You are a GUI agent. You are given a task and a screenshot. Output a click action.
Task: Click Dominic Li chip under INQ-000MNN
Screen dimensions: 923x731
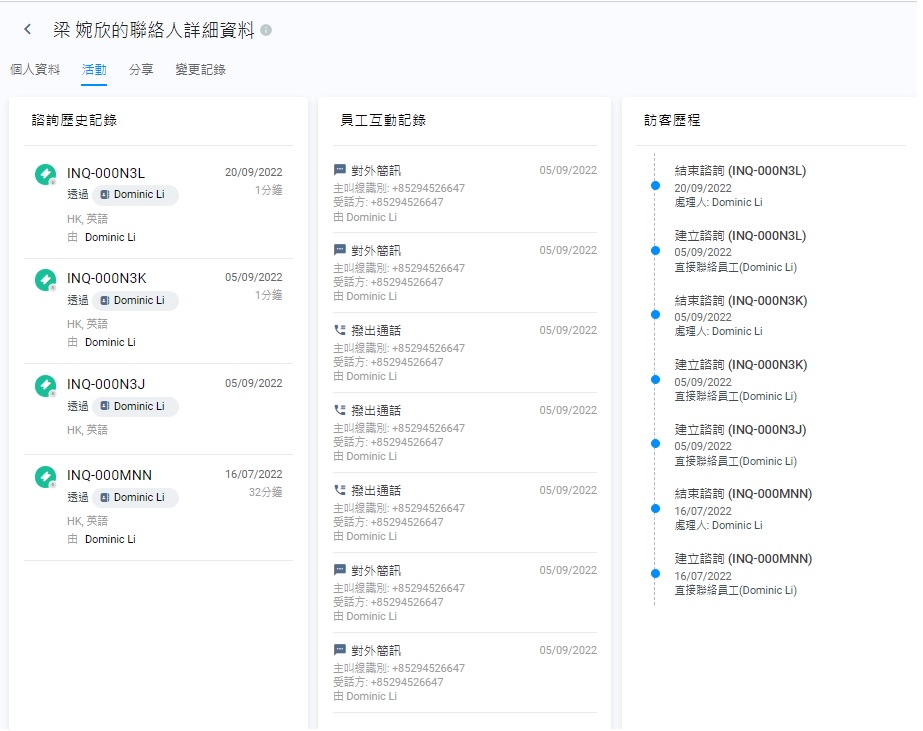coord(135,497)
